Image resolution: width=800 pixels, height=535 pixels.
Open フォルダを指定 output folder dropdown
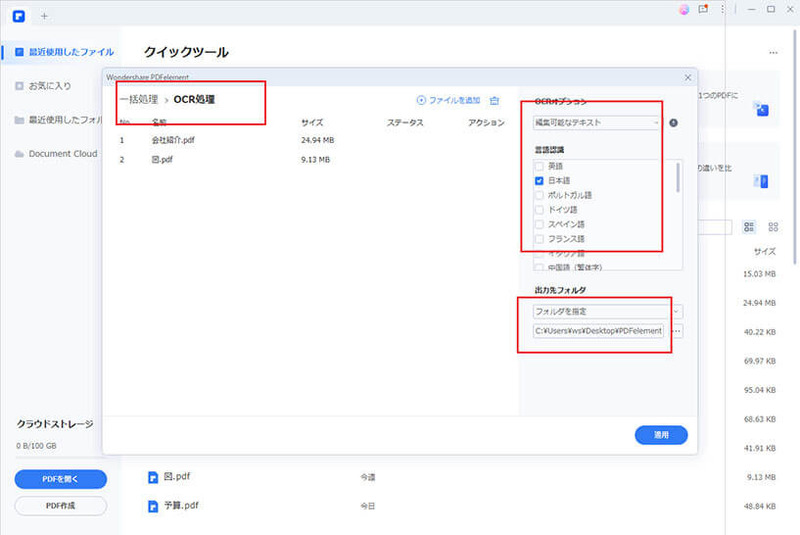click(608, 311)
